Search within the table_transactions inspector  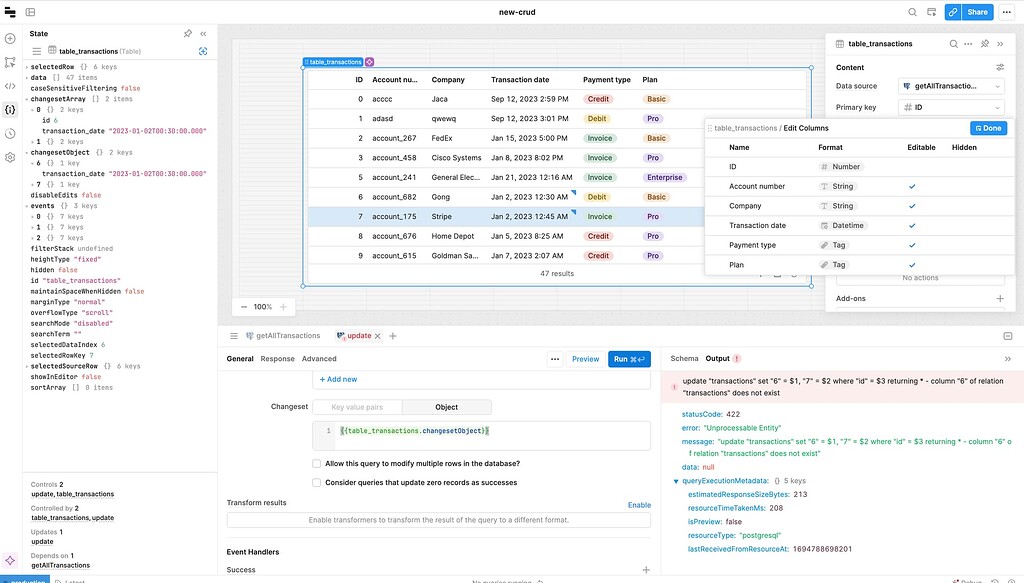pyautogui.click(x=953, y=44)
